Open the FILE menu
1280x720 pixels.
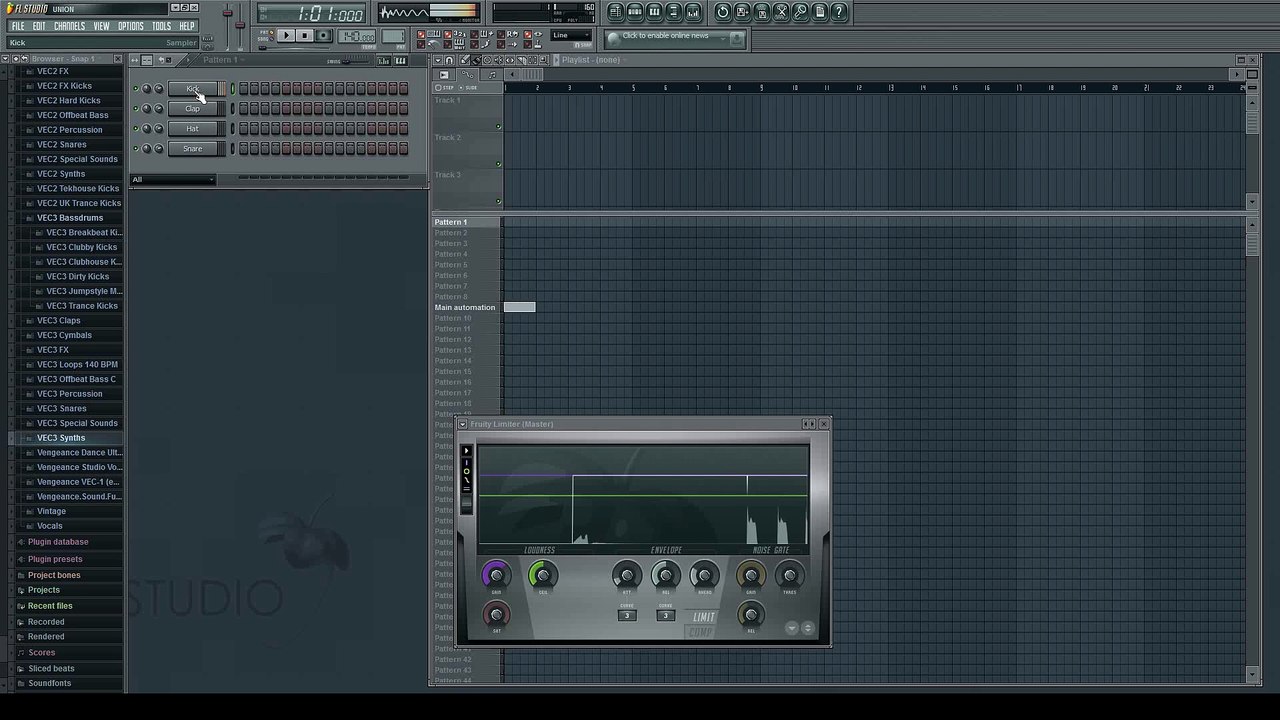[18, 26]
